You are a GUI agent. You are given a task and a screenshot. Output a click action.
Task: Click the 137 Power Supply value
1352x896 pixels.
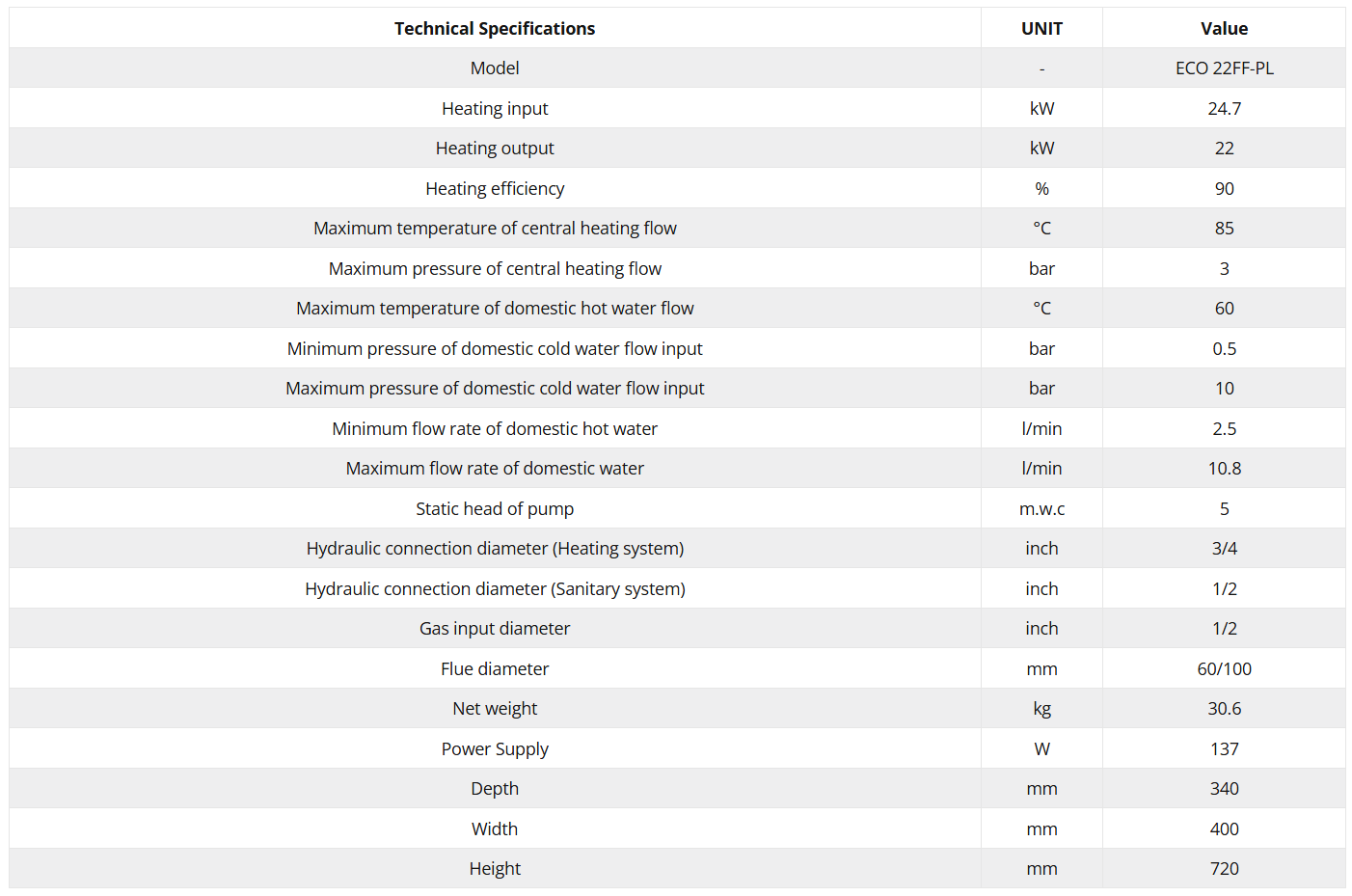(1224, 748)
